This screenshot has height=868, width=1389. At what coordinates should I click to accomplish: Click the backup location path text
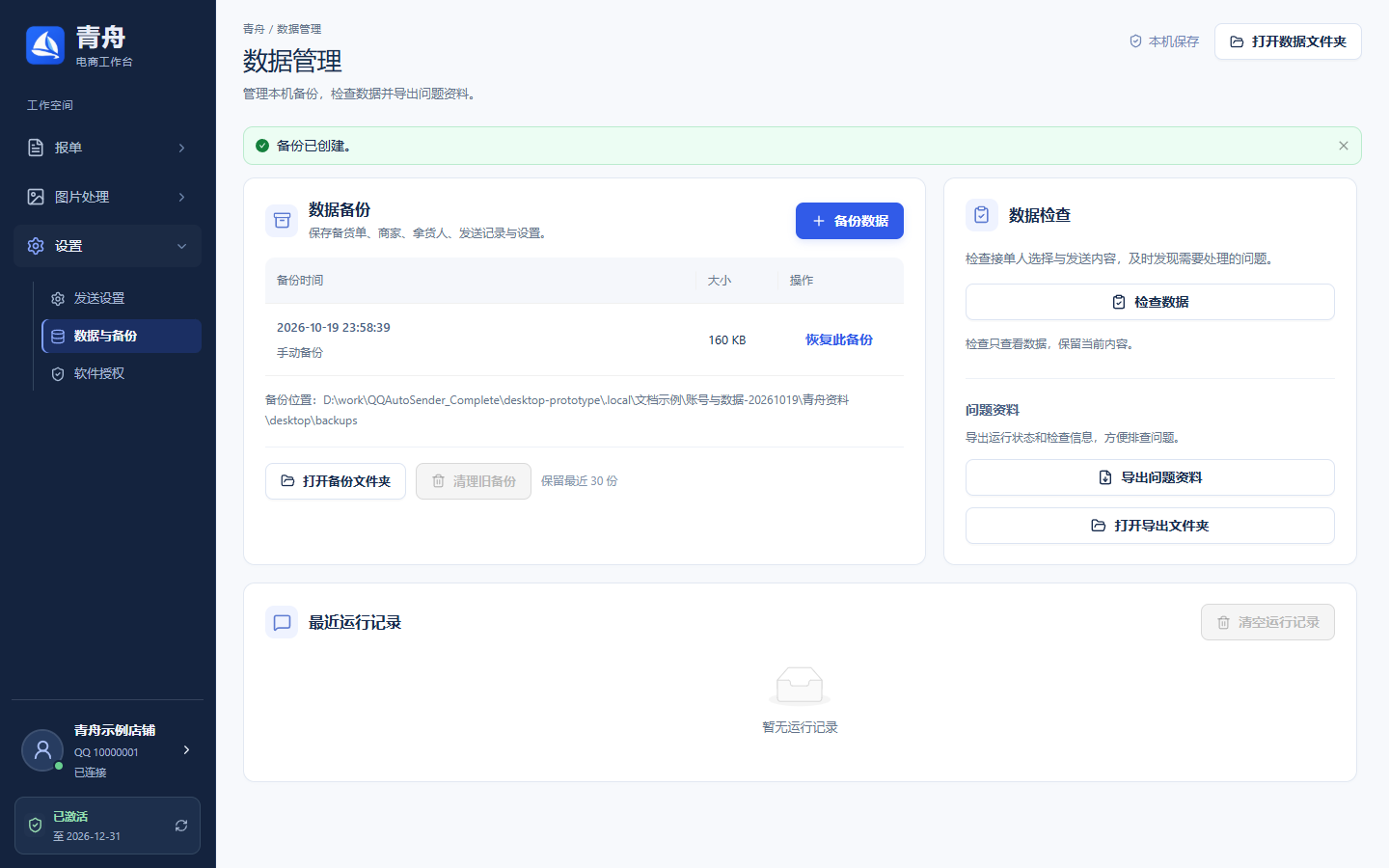(x=558, y=410)
